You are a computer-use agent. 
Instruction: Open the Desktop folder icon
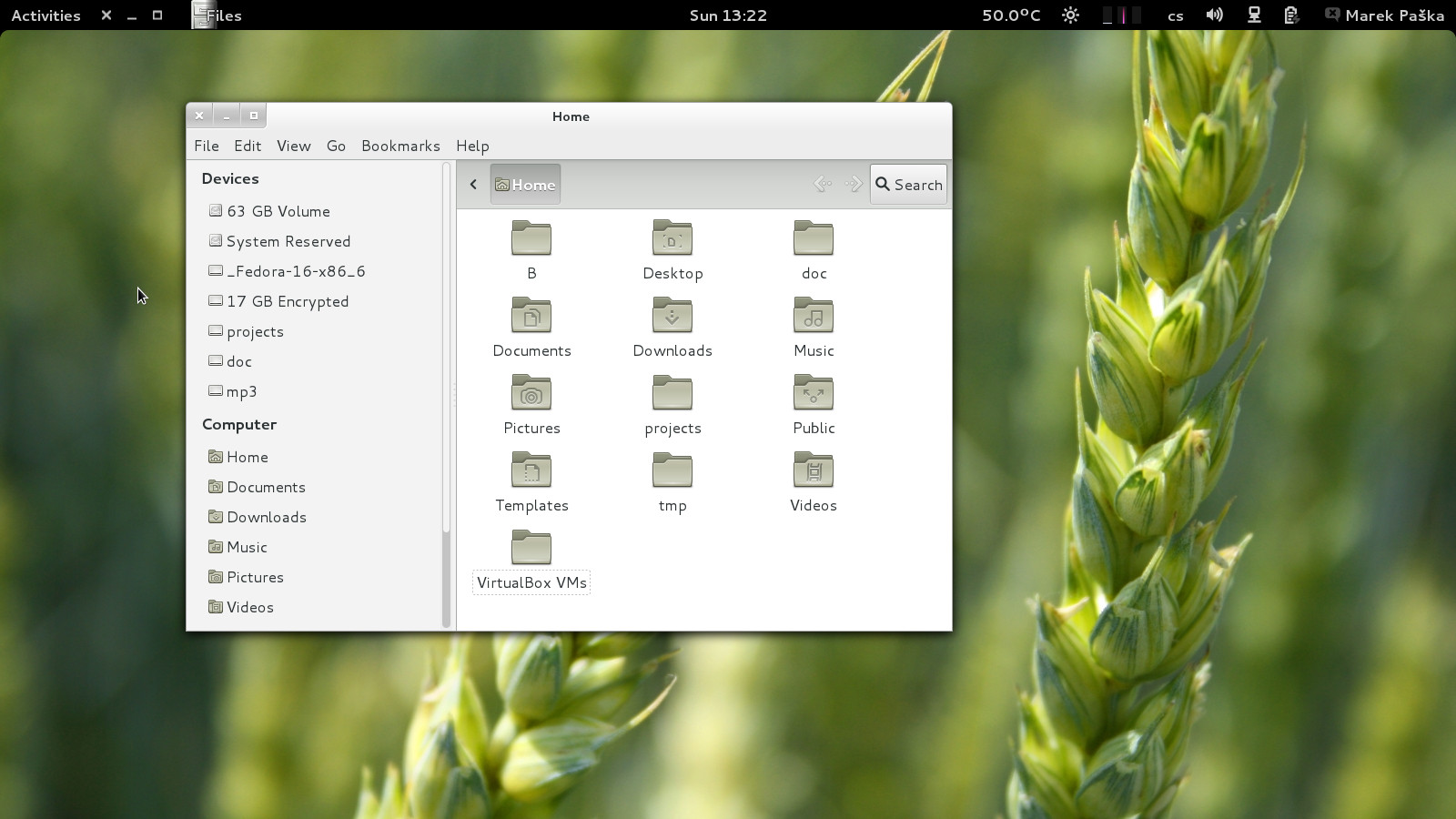click(x=672, y=238)
